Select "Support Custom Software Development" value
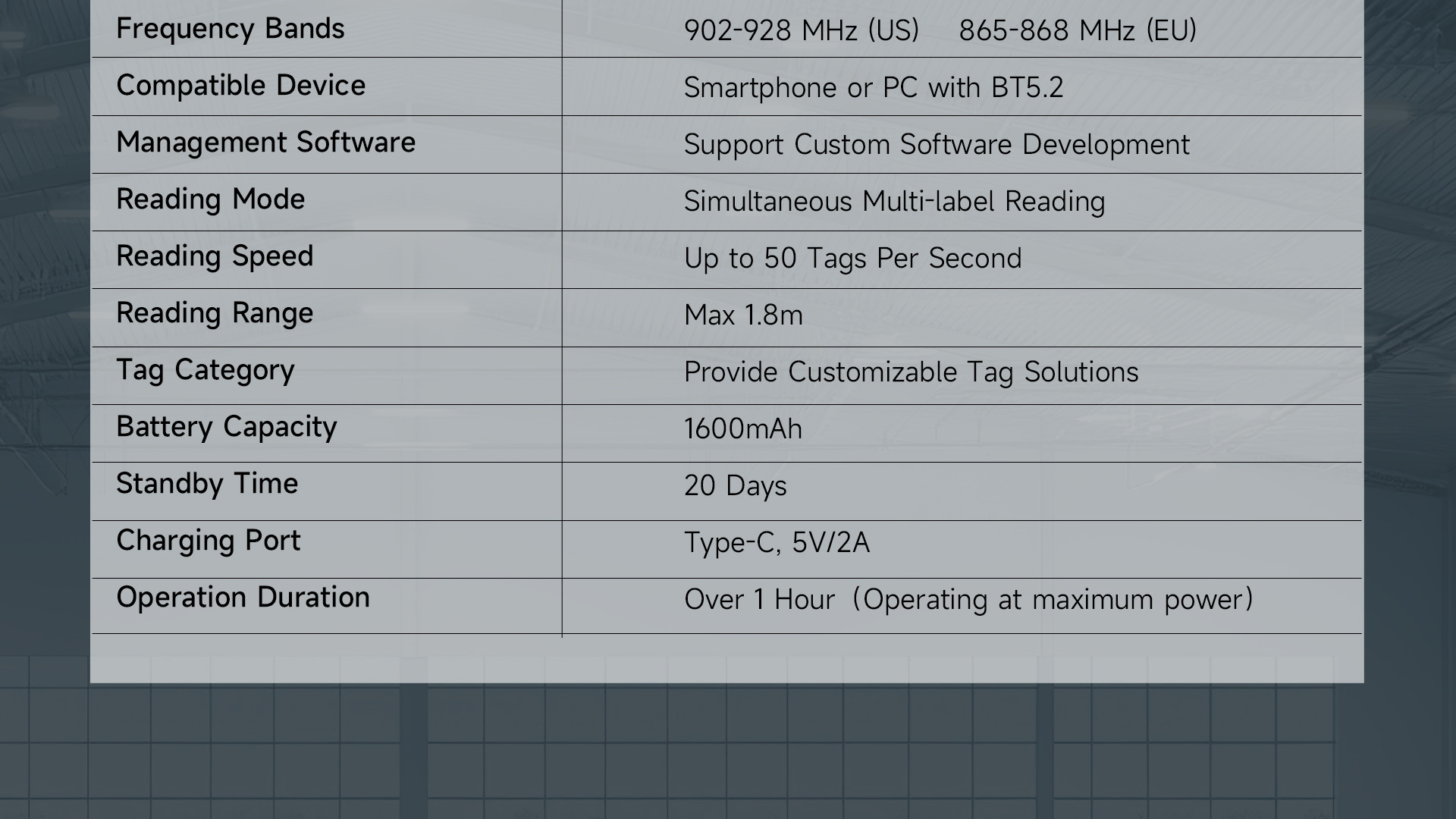Image resolution: width=1456 pixels, height=819 pixels. [937, 145]
